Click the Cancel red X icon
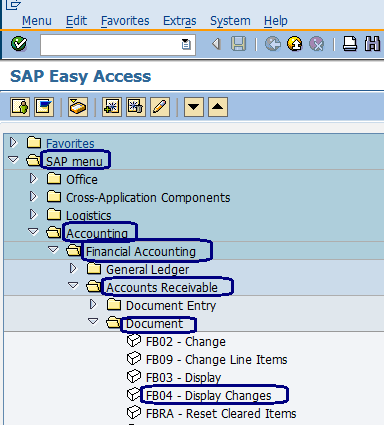The width and height of the screenshot is (384, 427). (x=316, y=44)
